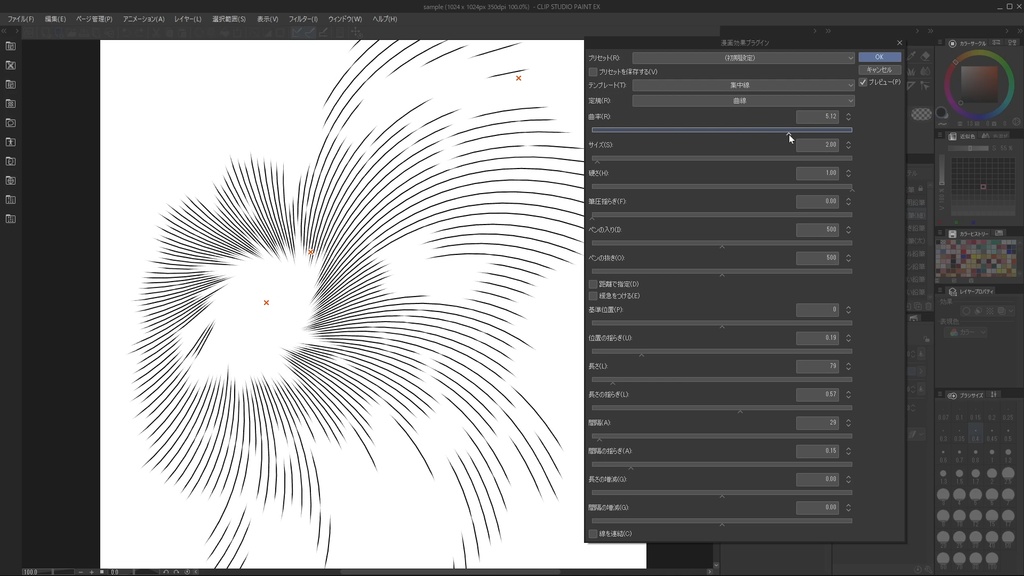Select the Approximate Color panel icon

point(953,136)
